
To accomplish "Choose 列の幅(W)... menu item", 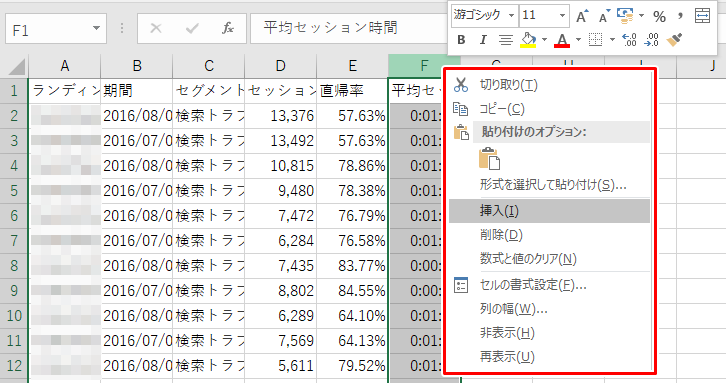I will 549,309.
